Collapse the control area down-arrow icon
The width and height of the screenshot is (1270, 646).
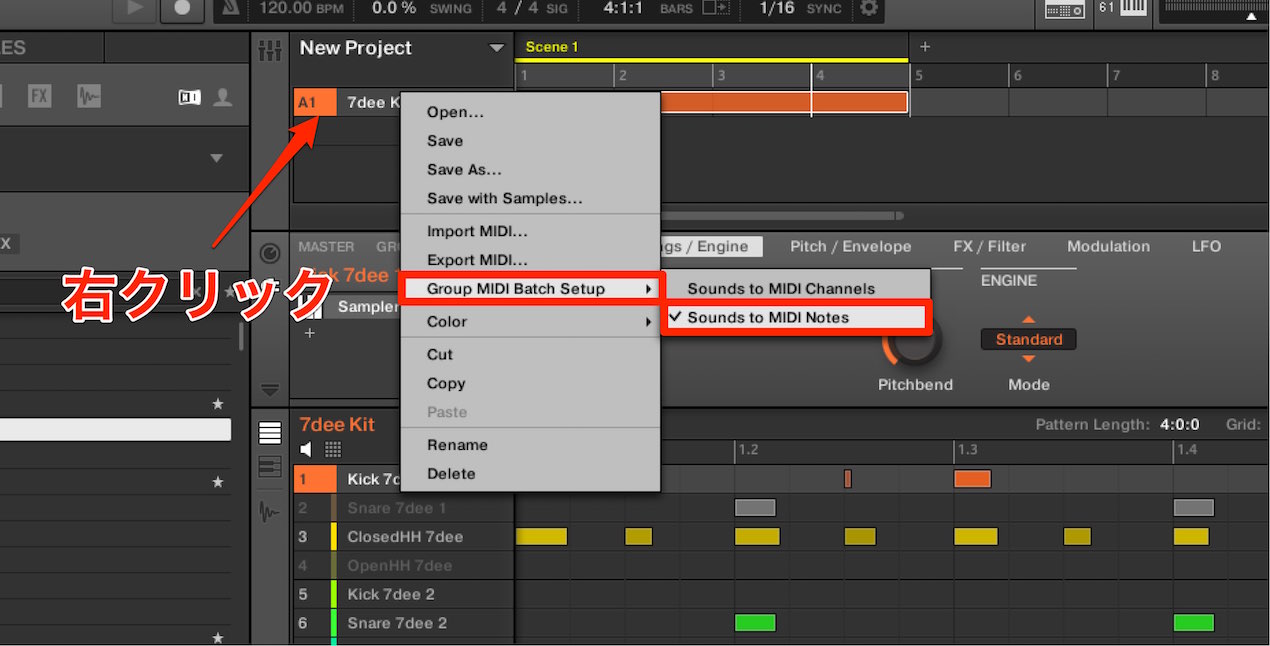pyautogui.click(x=270, y=390)
